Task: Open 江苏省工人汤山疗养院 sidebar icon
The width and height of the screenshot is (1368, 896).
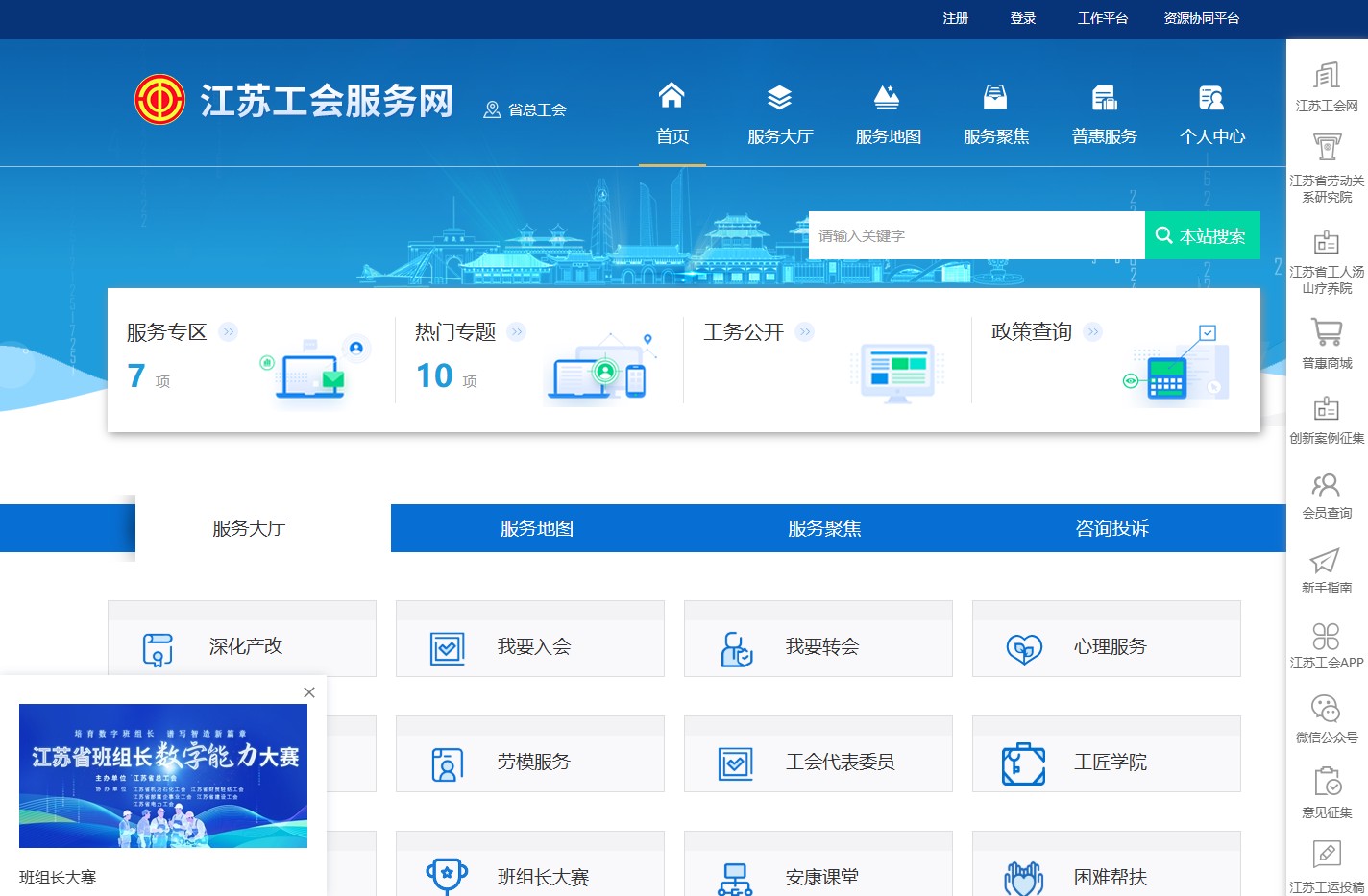Action: click(1327, 241)
